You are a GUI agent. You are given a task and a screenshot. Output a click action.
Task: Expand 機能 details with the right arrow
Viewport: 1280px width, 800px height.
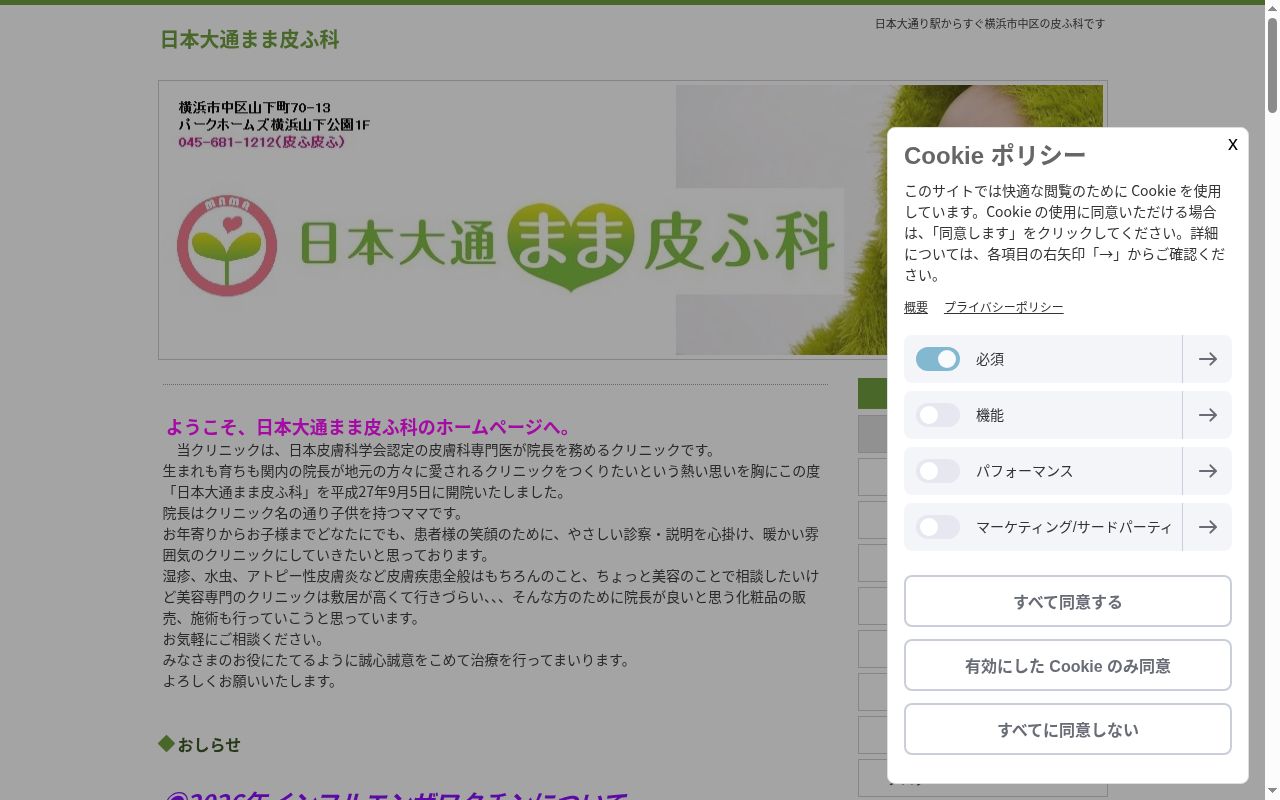(1207, 415)
